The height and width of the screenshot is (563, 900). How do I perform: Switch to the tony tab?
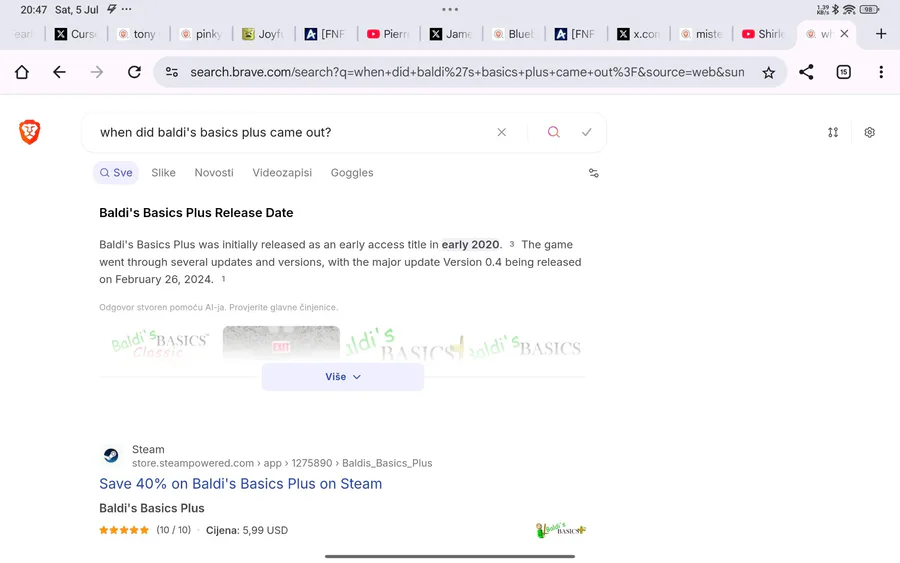click(138, 34)
